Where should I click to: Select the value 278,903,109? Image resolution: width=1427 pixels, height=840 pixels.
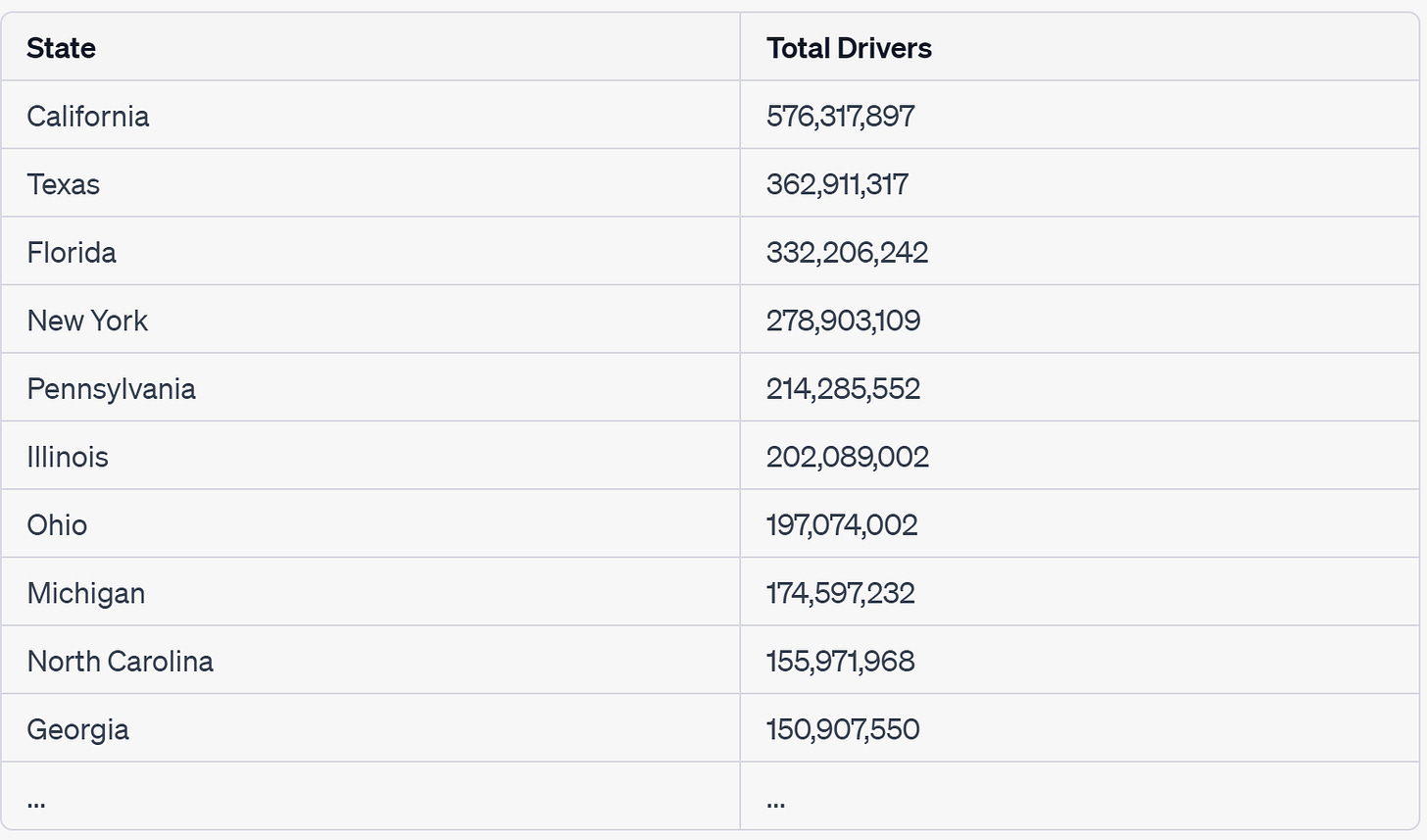coord(843,321)
